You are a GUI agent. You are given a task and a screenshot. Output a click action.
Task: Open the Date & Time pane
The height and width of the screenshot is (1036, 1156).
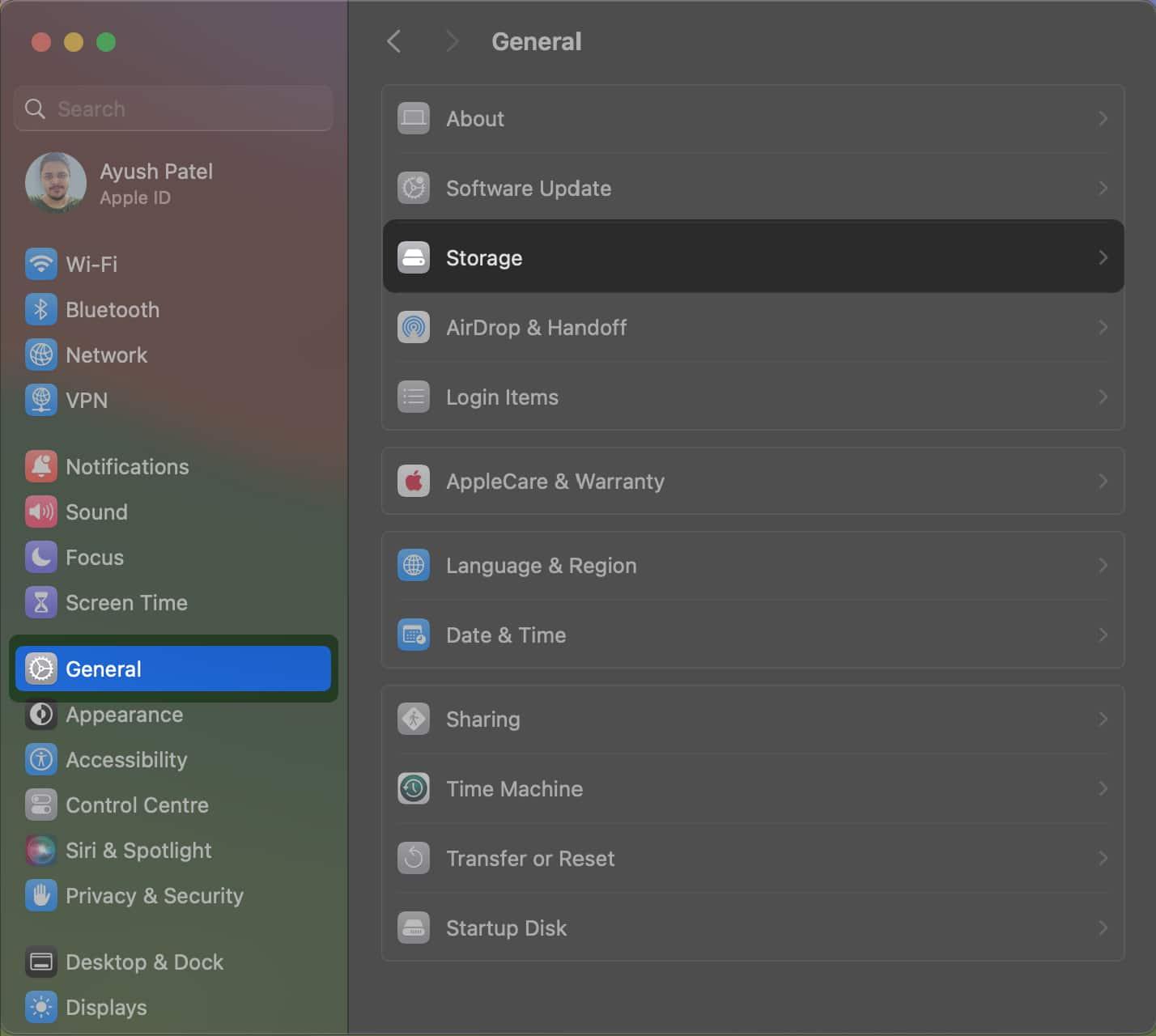[x=753, y=635]
